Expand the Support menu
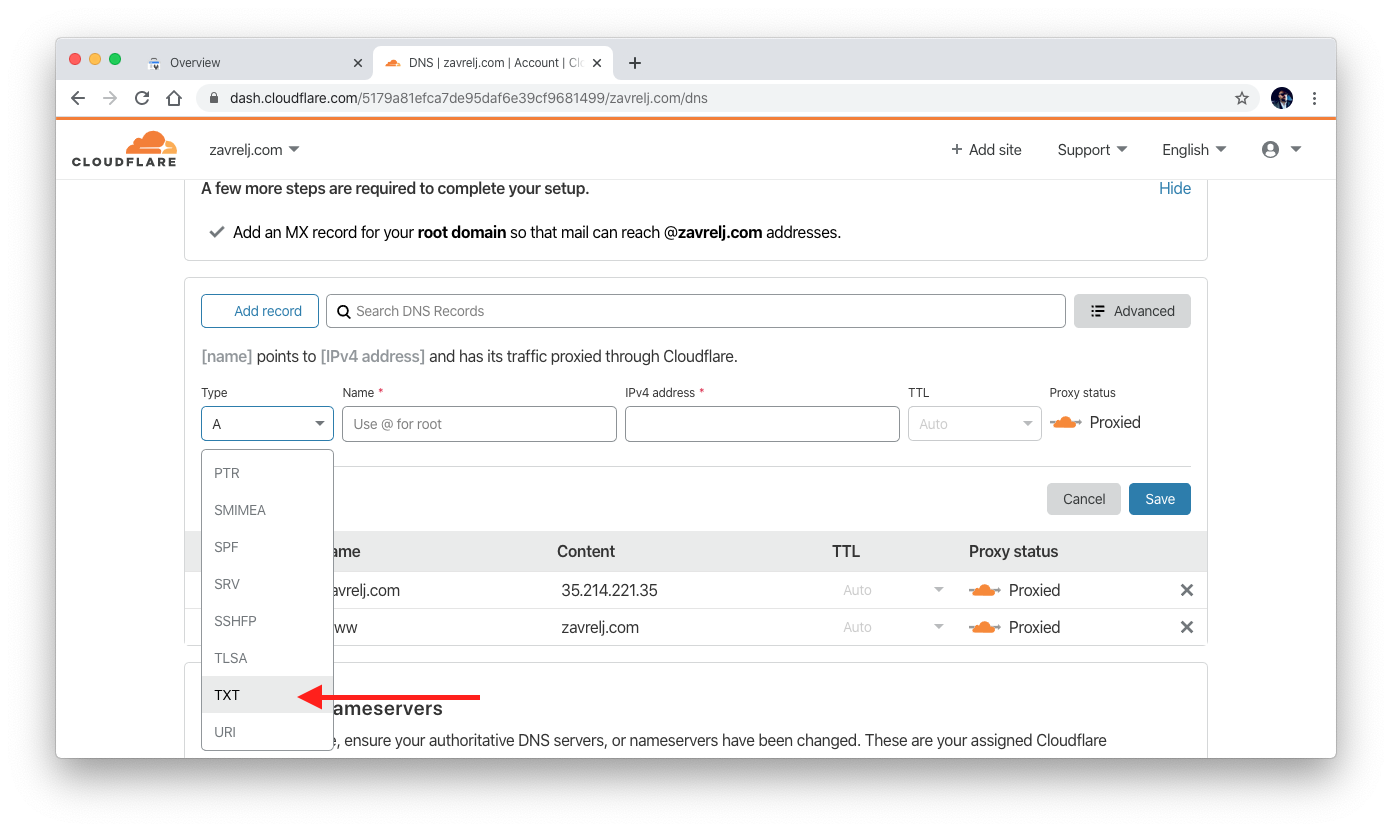1392x832 pixels. coord(1092,150)
